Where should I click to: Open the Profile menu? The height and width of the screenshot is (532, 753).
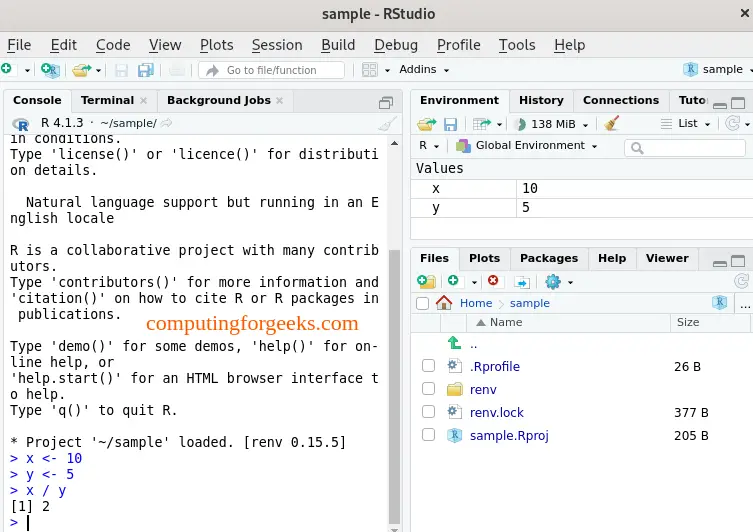(x=459, y=45)
